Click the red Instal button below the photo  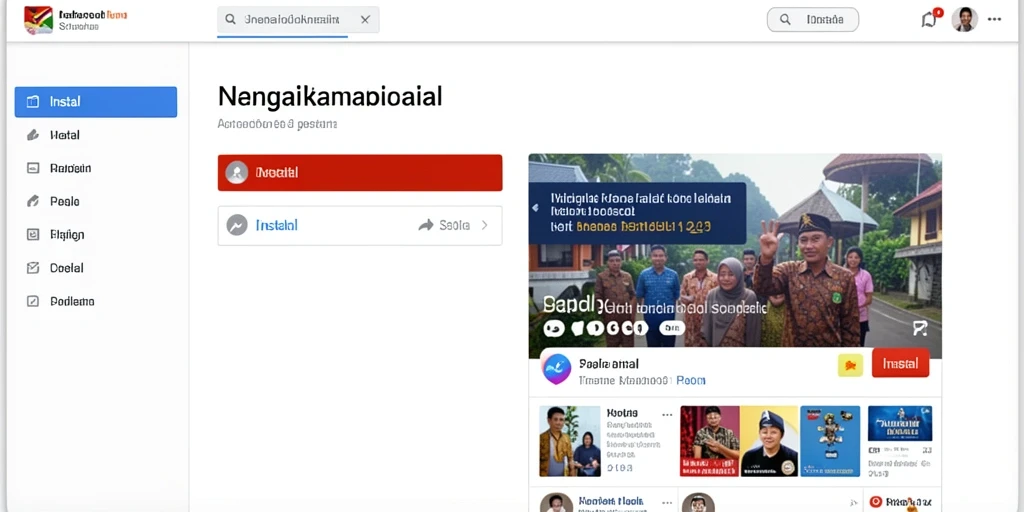pos(901,363)
